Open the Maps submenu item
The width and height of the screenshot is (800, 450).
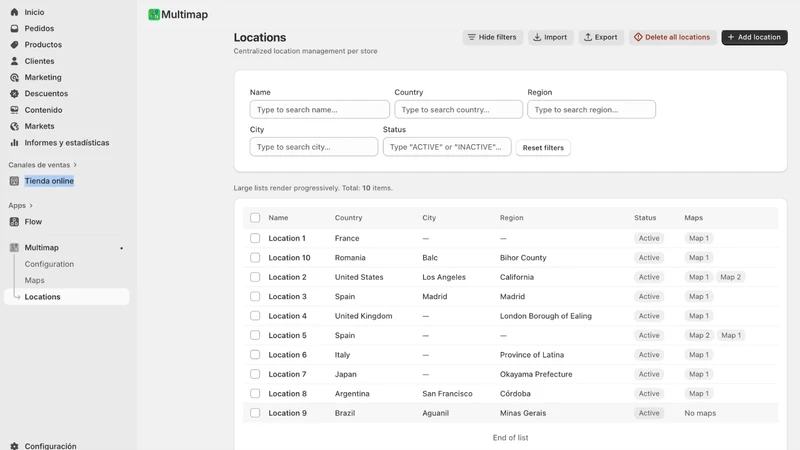tap(34, 280)
